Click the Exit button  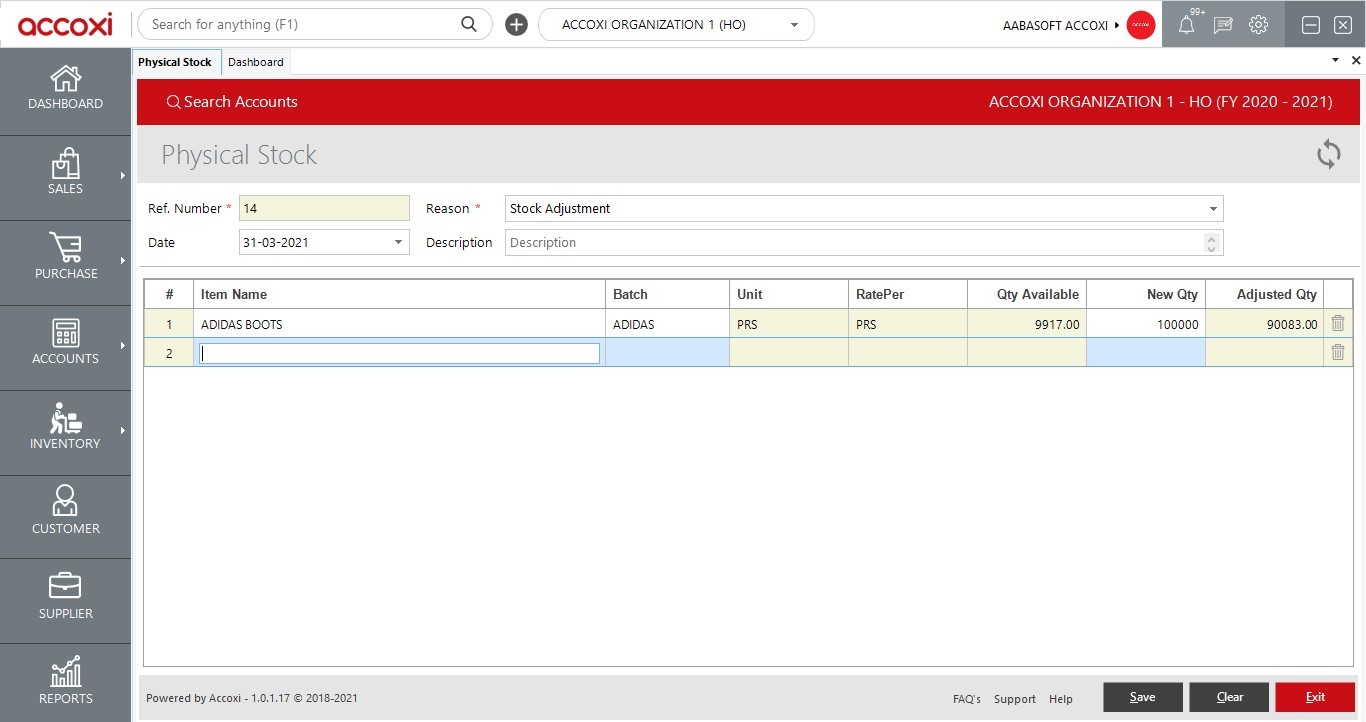[x=1316, y=697]
